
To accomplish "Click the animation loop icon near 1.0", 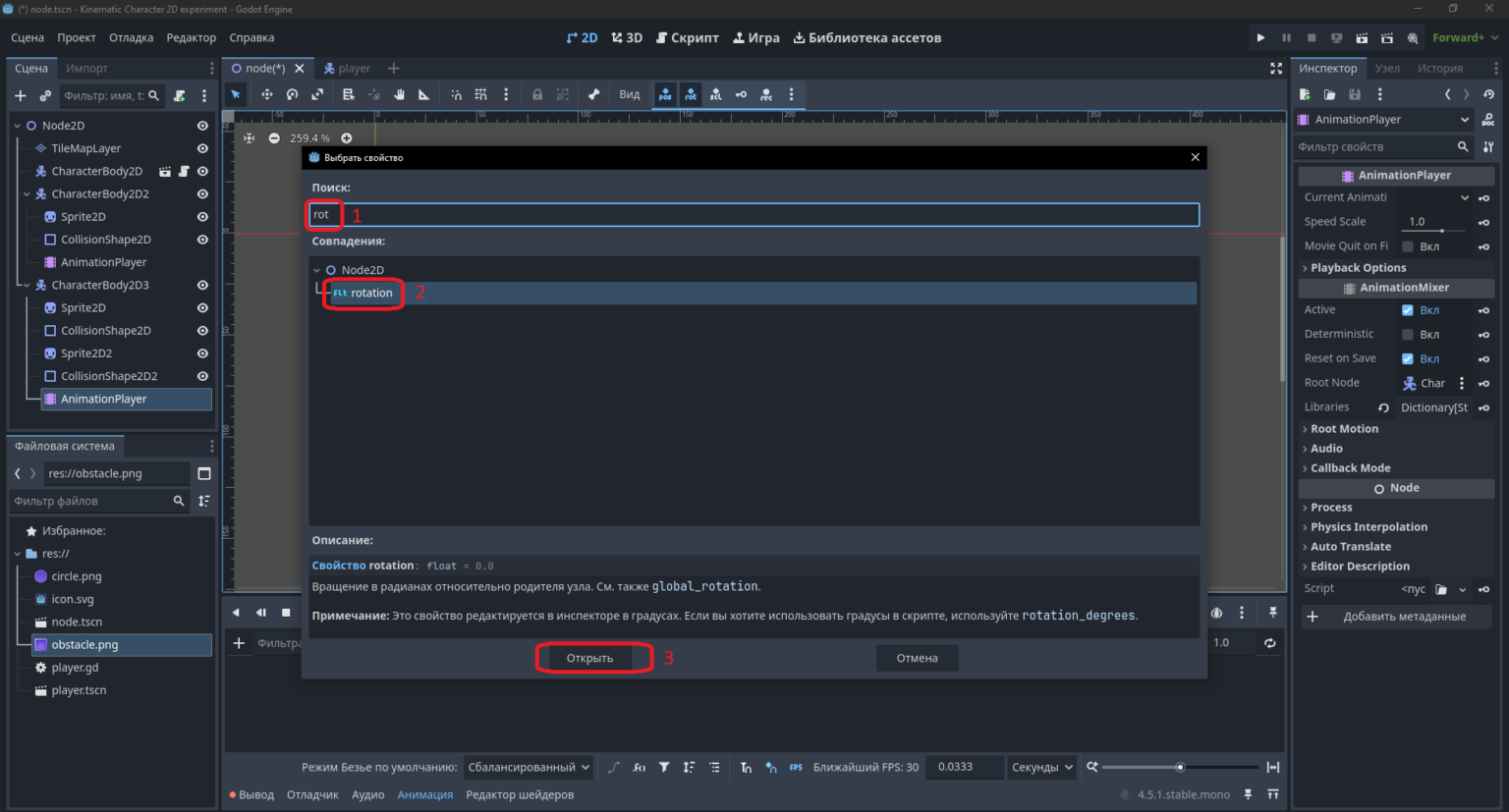I will 1270,642.
